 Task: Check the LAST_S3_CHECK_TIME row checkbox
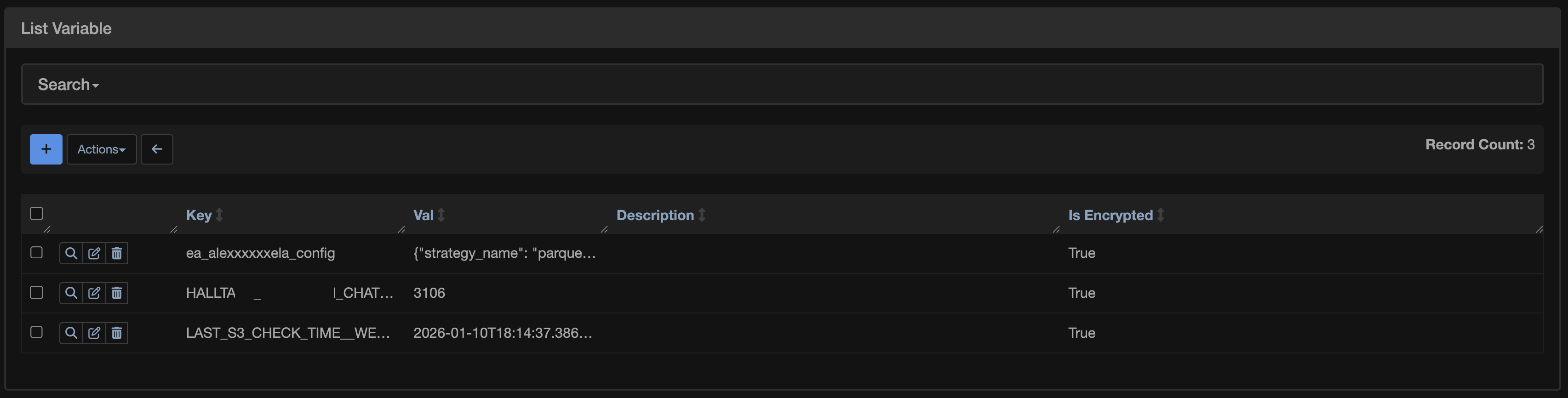(x=36, y=332)
